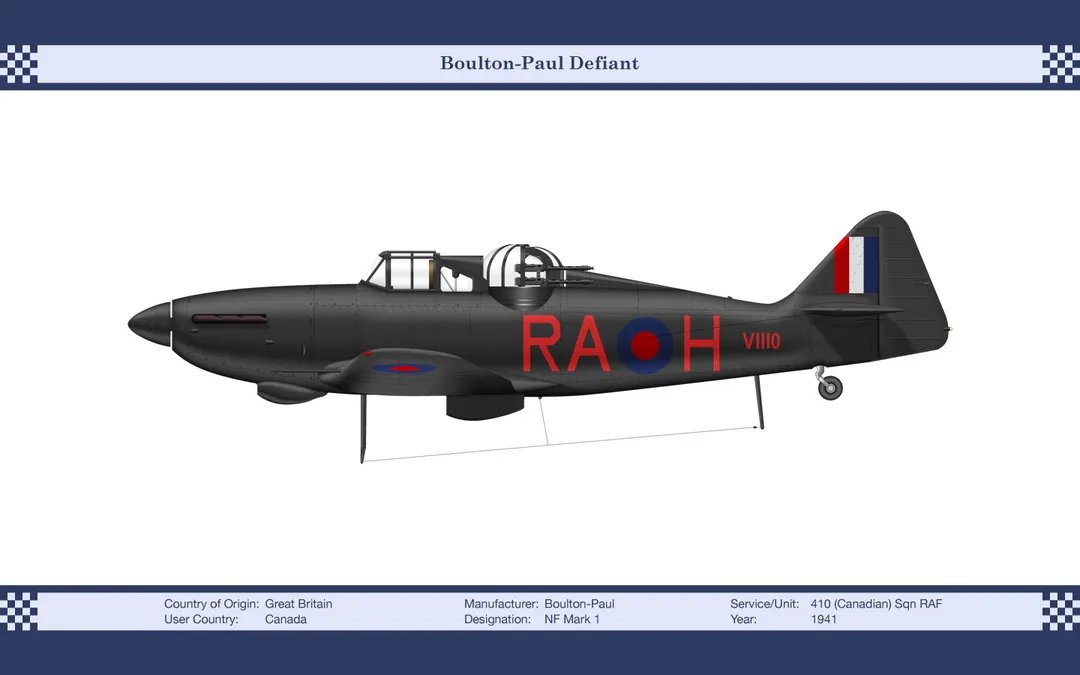Click the 'Year:' label
The height and width of the screenshot is (675, 1080).
click(x=743, y=619)
